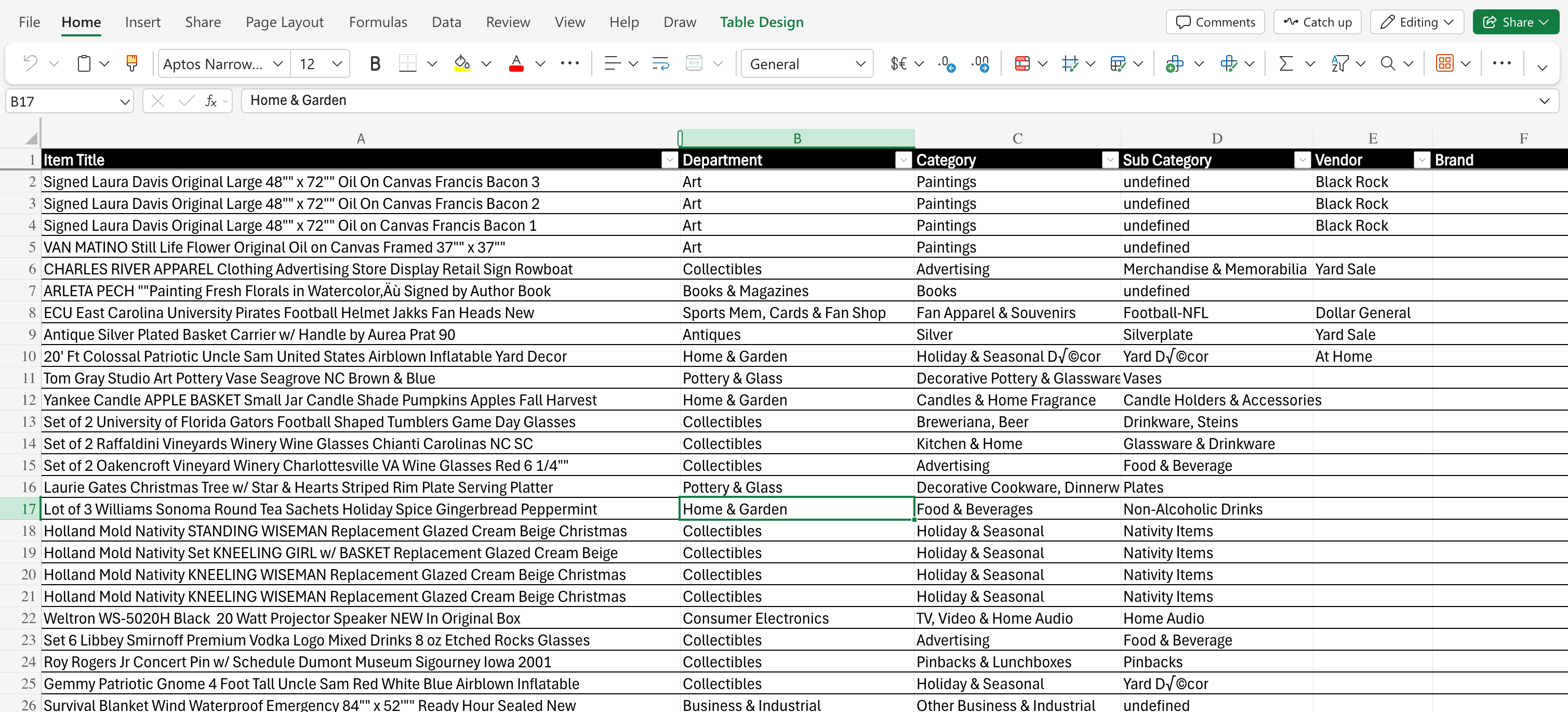Screen dimensions: 1568x712
Task: Open Vendor column filter dropdown
Action: [1422, 160]
